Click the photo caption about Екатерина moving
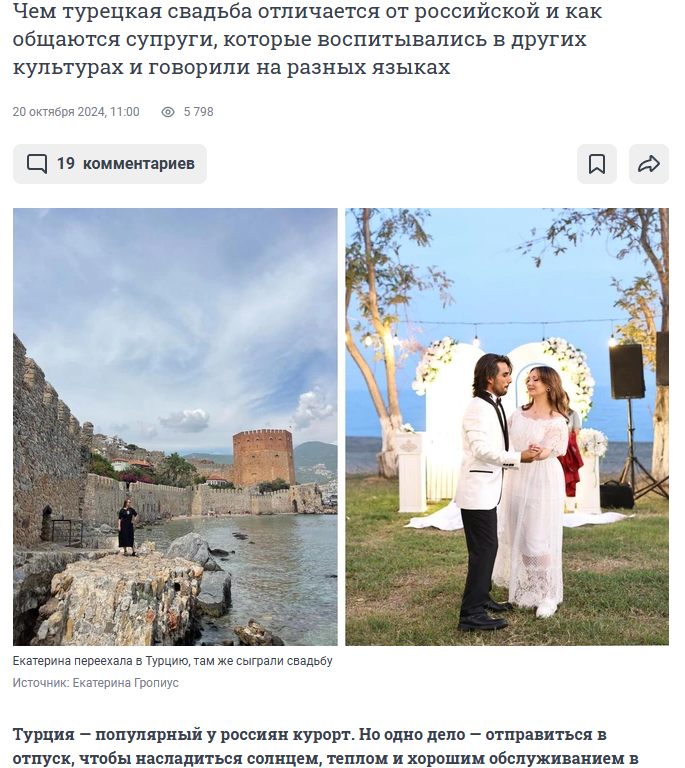The width and height of the screenshot is (685, 768). point(172,661)
